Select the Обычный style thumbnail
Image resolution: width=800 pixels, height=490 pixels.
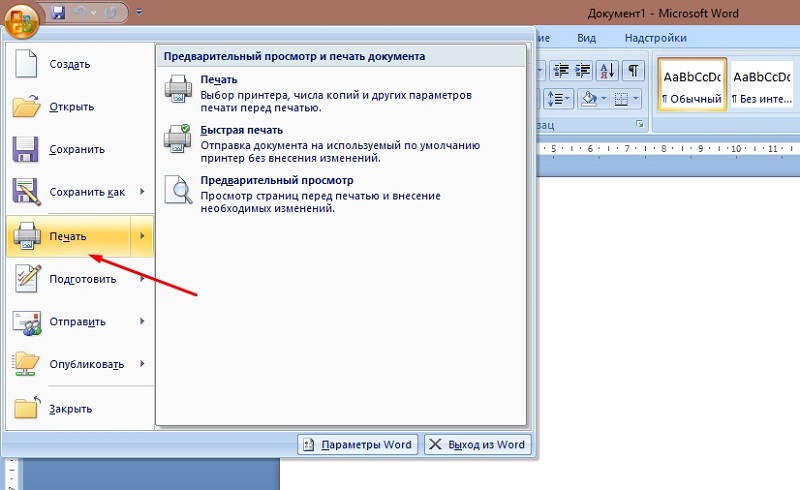coord(691,84)
